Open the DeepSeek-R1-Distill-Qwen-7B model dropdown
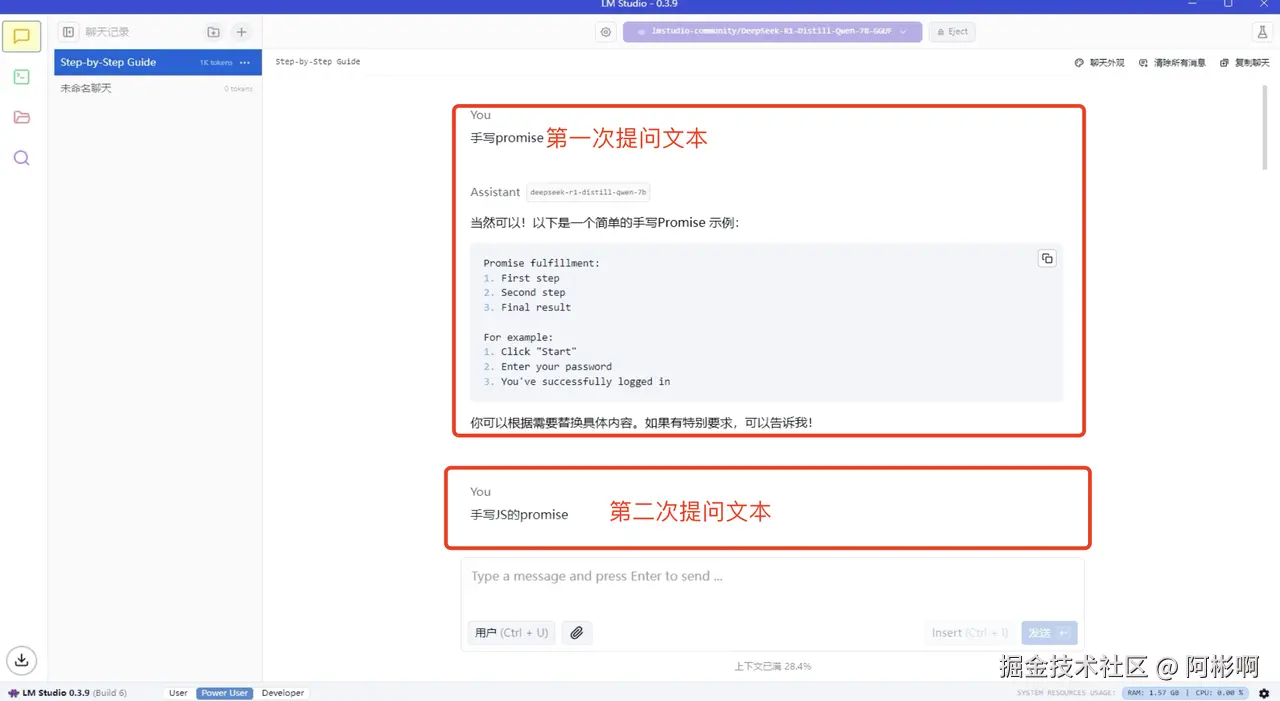 pyautogui.click(x=772, y=31)
